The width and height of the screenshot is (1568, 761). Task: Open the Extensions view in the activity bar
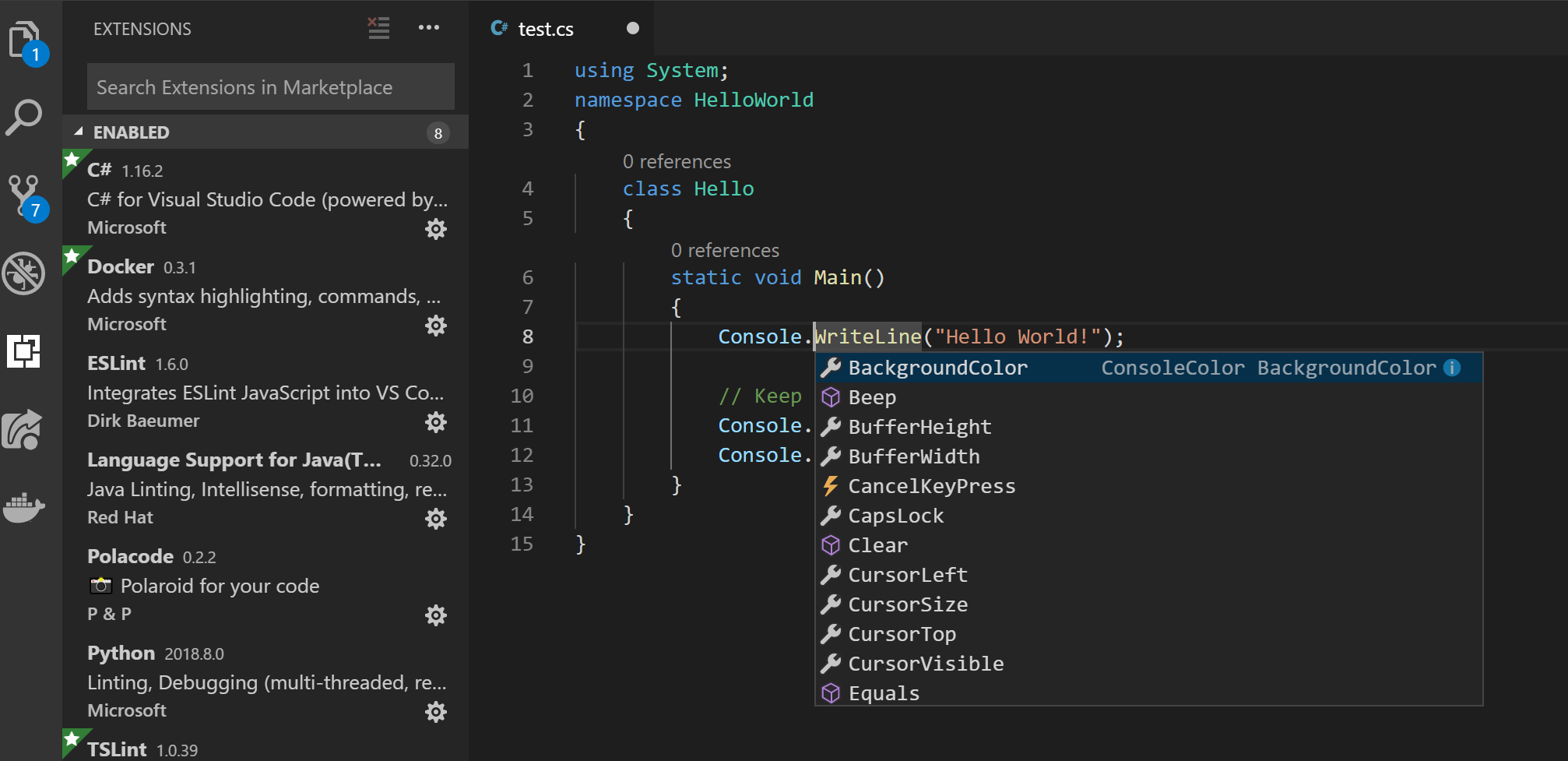(24, 351)
